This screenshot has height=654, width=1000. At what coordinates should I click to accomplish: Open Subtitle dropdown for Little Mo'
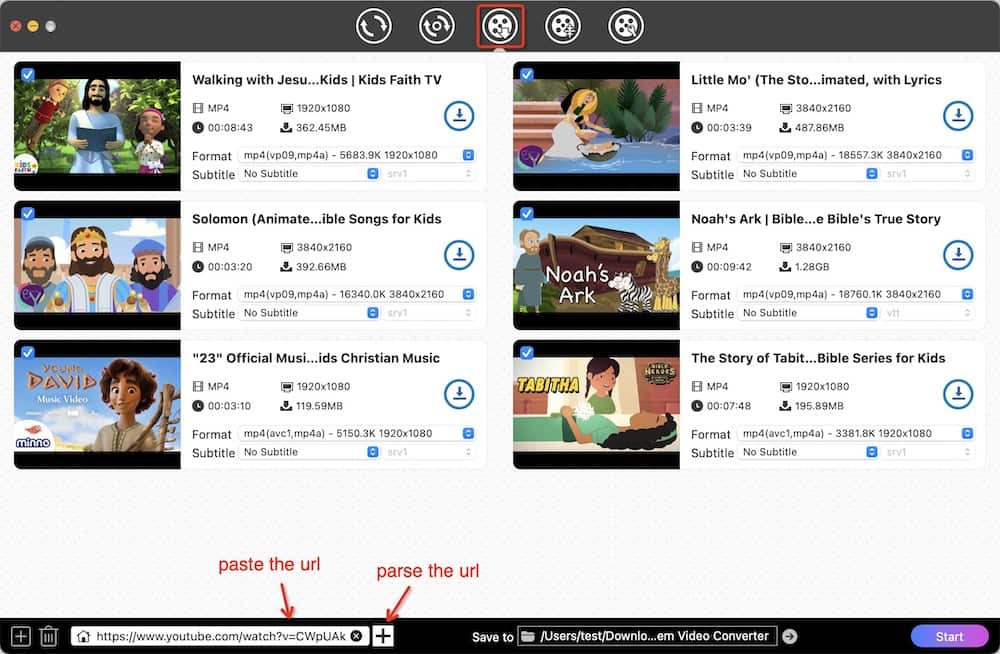point(808,174)
